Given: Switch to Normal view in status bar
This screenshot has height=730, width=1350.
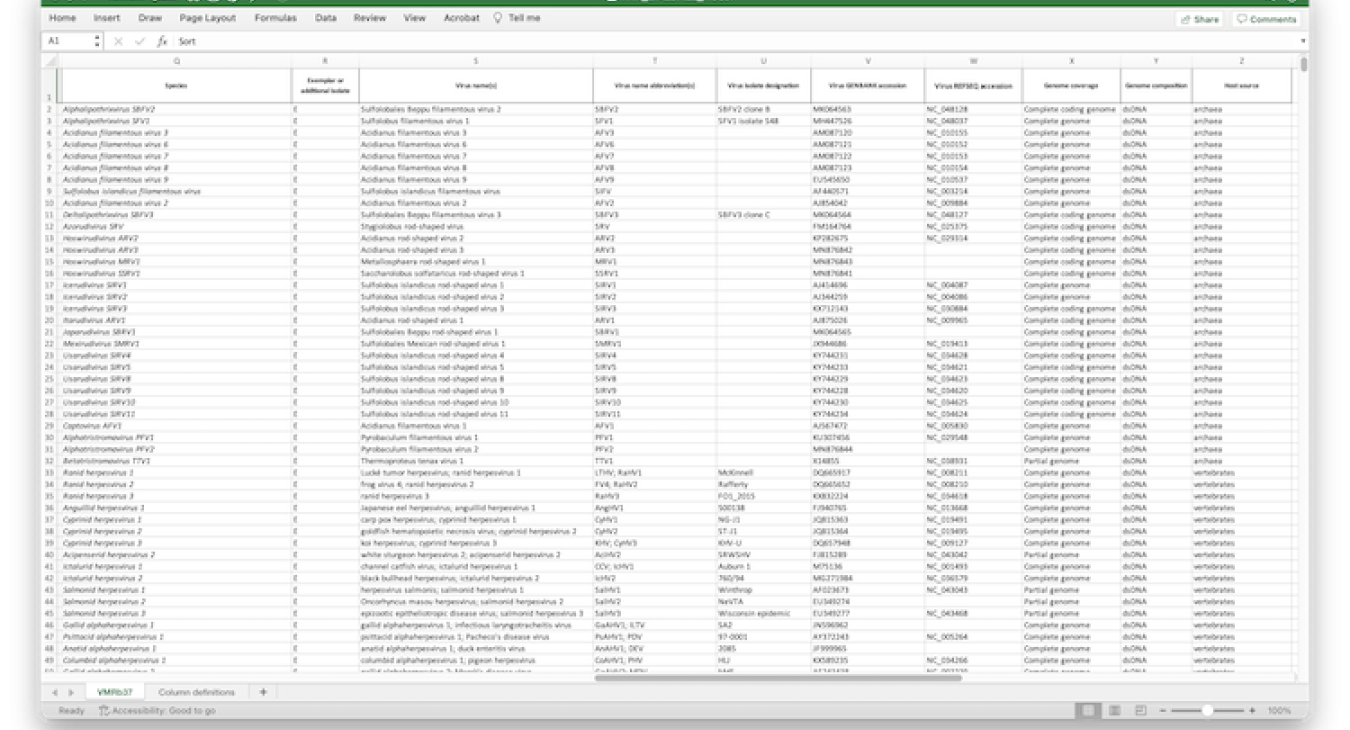Looking at the screenshot, I should point(1087,710).
